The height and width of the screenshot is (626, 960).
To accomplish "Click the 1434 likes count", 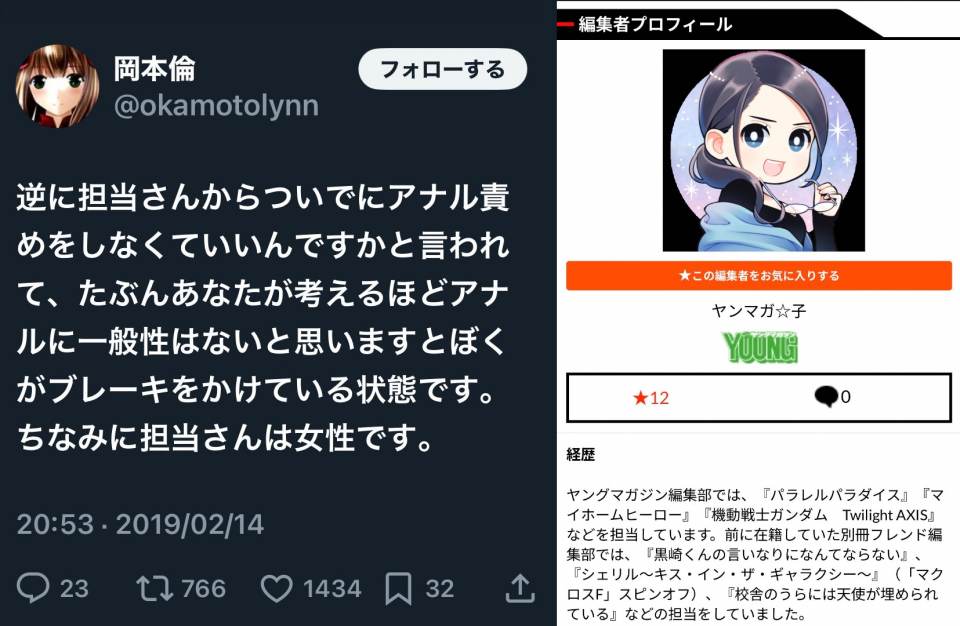I will [x=332, y=589].
